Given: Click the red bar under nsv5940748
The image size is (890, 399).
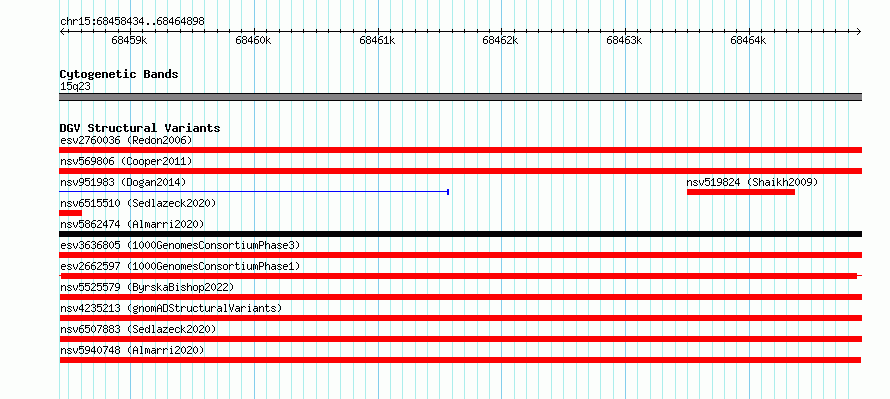Looking at the screenshot, I should click(460, 360).
